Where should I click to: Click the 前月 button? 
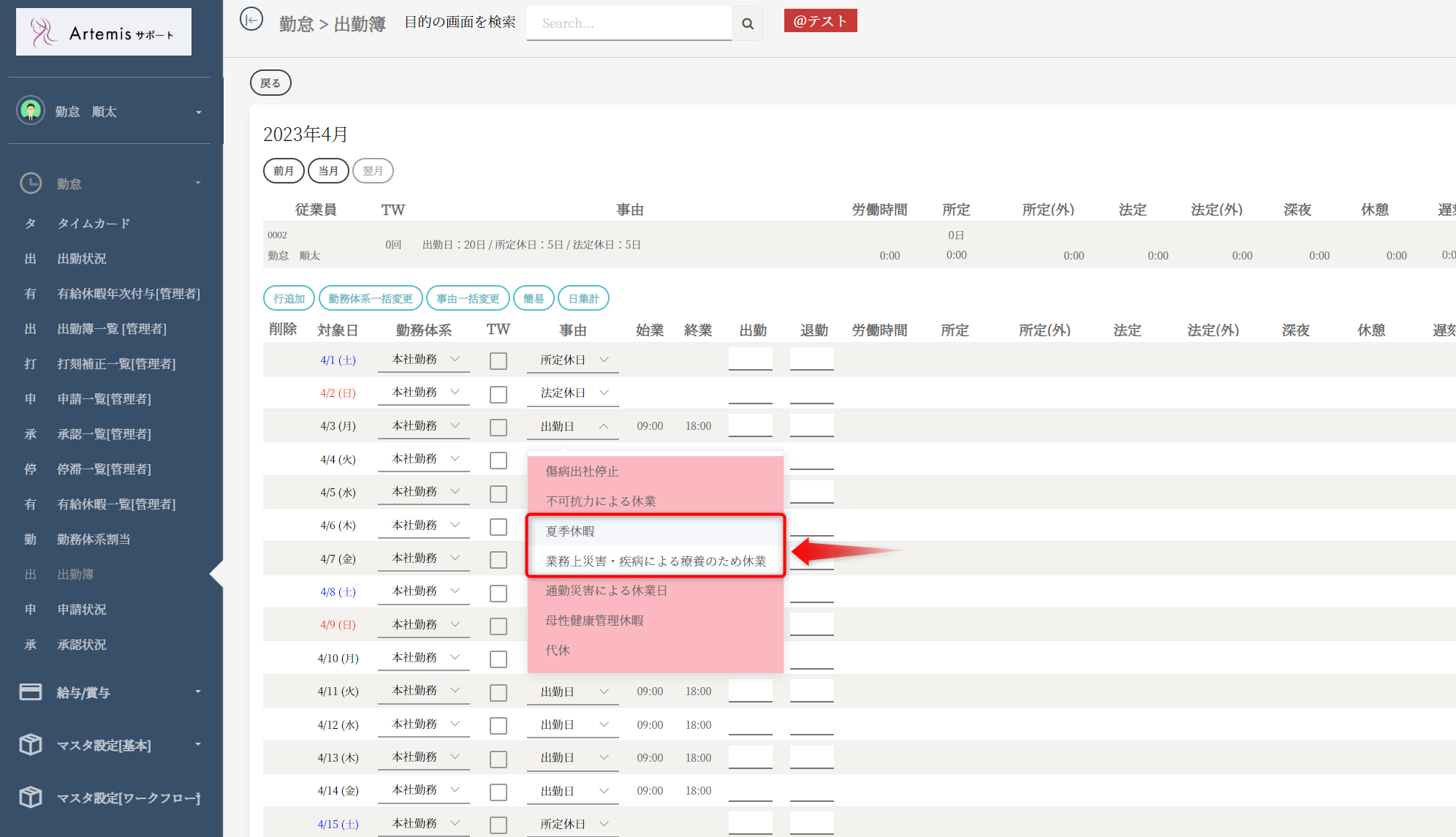click(x=284, y=170)
